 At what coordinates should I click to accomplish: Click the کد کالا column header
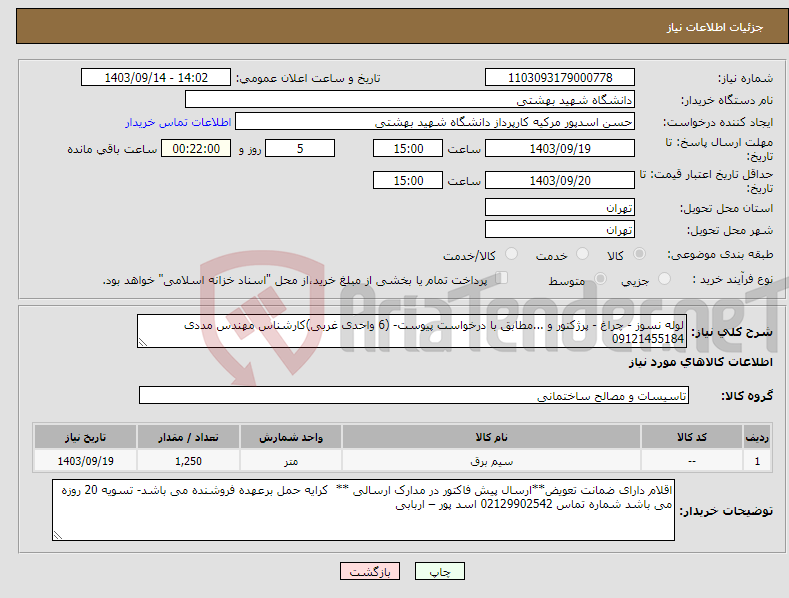point(691,437)
